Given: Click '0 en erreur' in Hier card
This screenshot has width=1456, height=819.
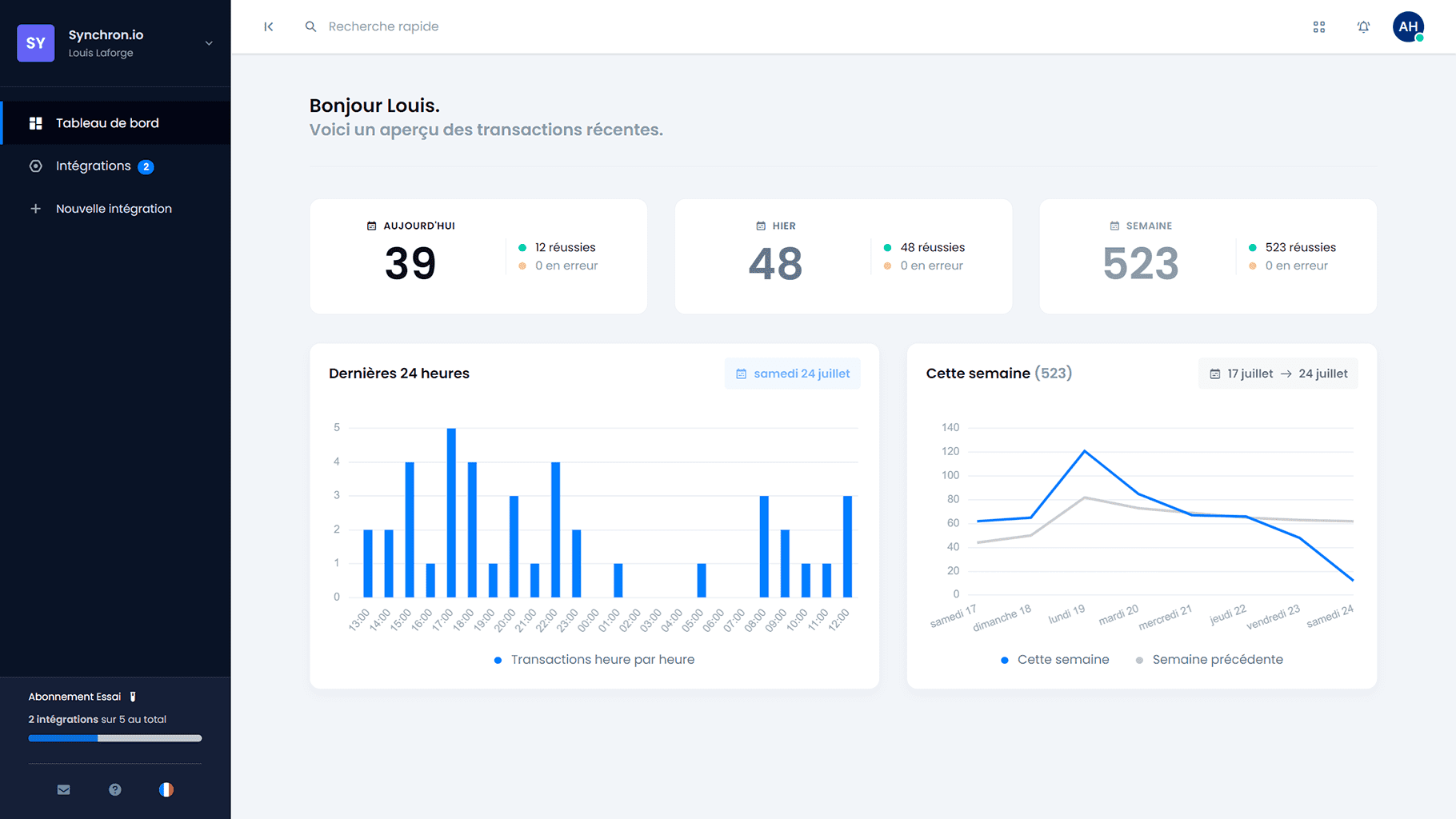Looking at the screenshot, I should pyautogui.click(x=932, y=266).
